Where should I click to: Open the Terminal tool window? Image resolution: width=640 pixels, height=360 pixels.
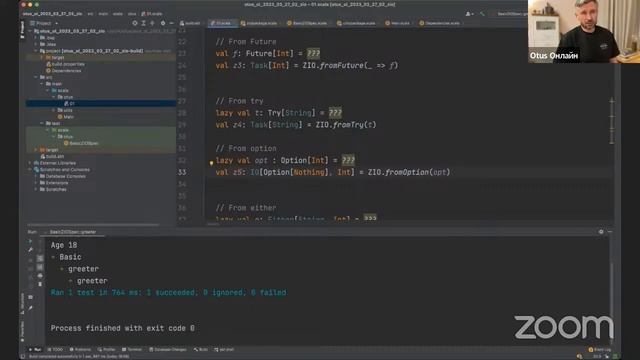tap(132, 350)
